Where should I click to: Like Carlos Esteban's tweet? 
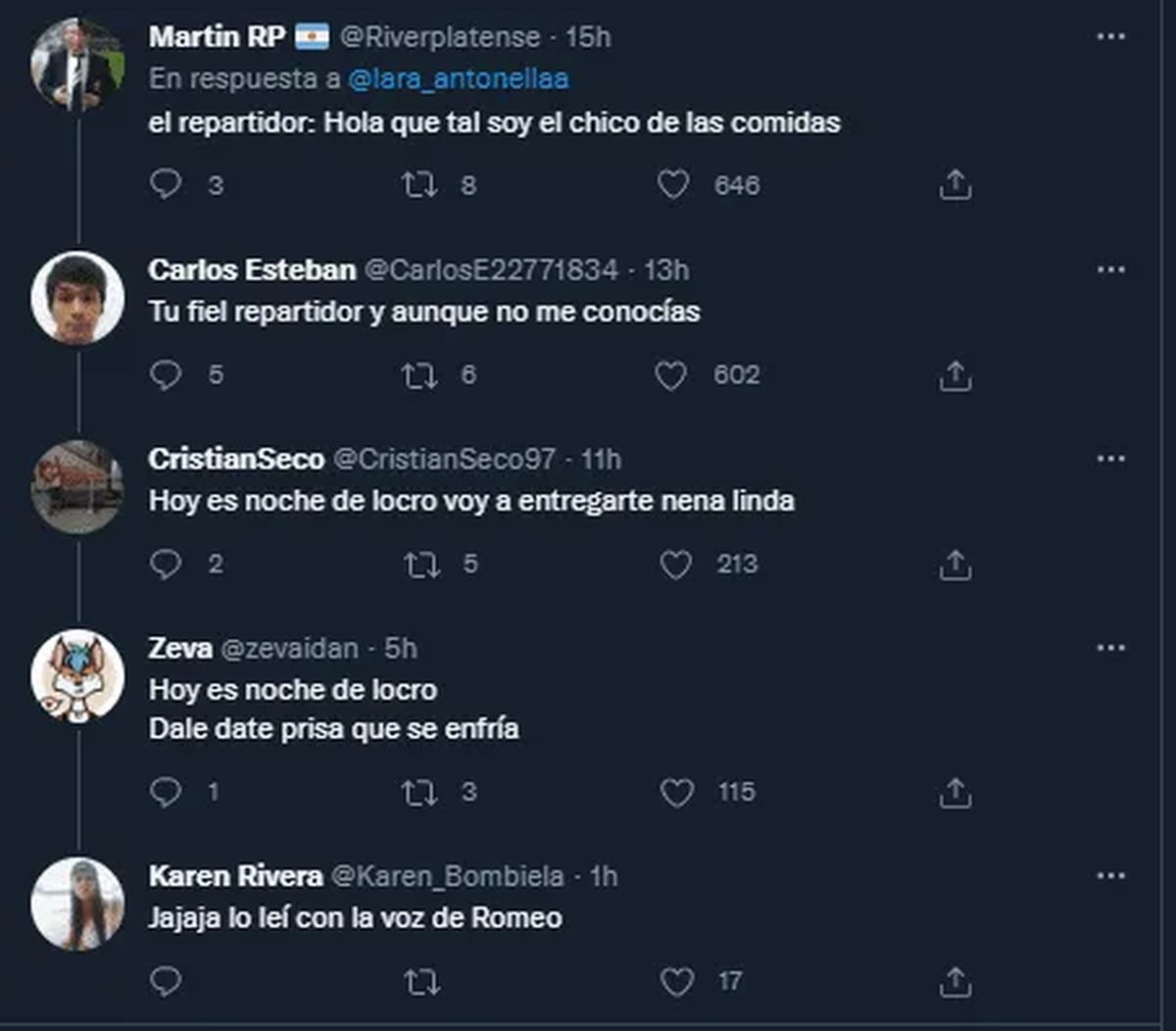click(x=671, y=374)
